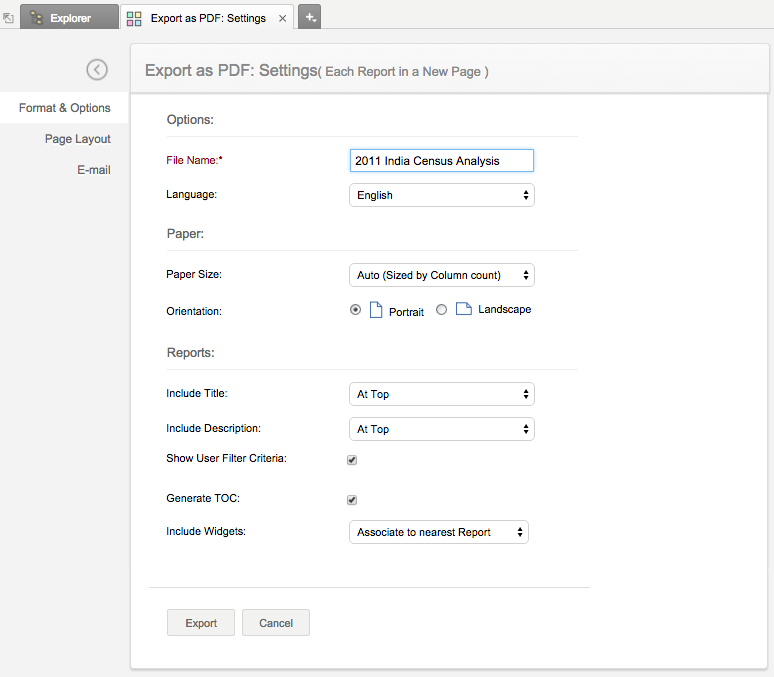The width and height of the screenshot is (774, 677).
Task: Click the Landscape page icon
Action: pos(464,309)
